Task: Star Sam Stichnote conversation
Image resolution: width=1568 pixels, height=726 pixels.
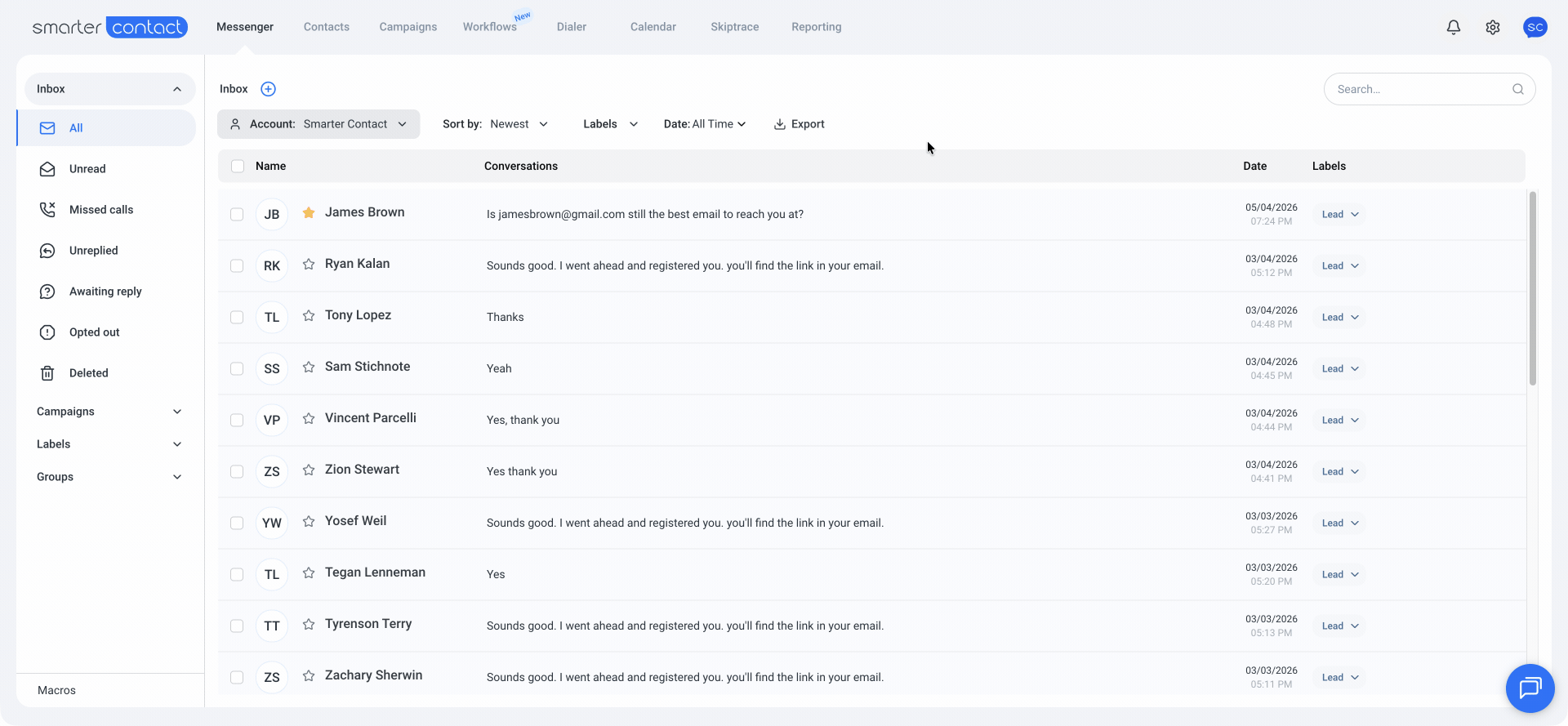Action: click(x=309, y=367)
